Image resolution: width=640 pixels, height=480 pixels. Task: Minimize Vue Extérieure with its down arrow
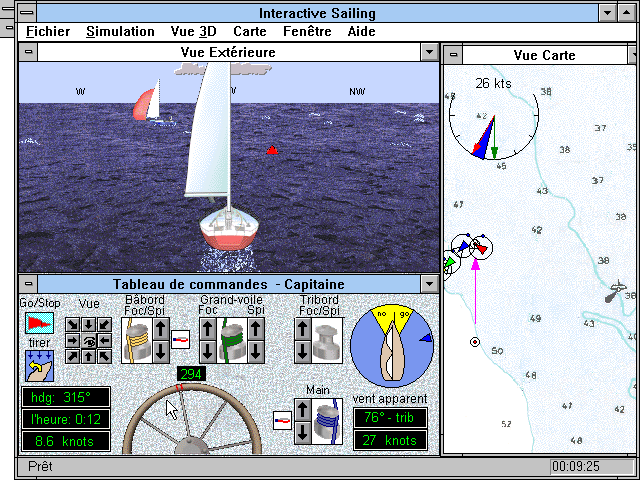pos(429,52)
